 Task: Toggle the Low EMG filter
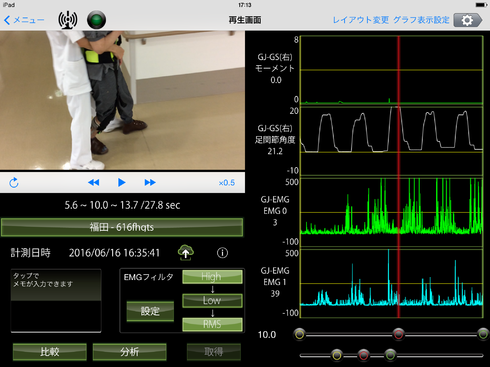212,300
